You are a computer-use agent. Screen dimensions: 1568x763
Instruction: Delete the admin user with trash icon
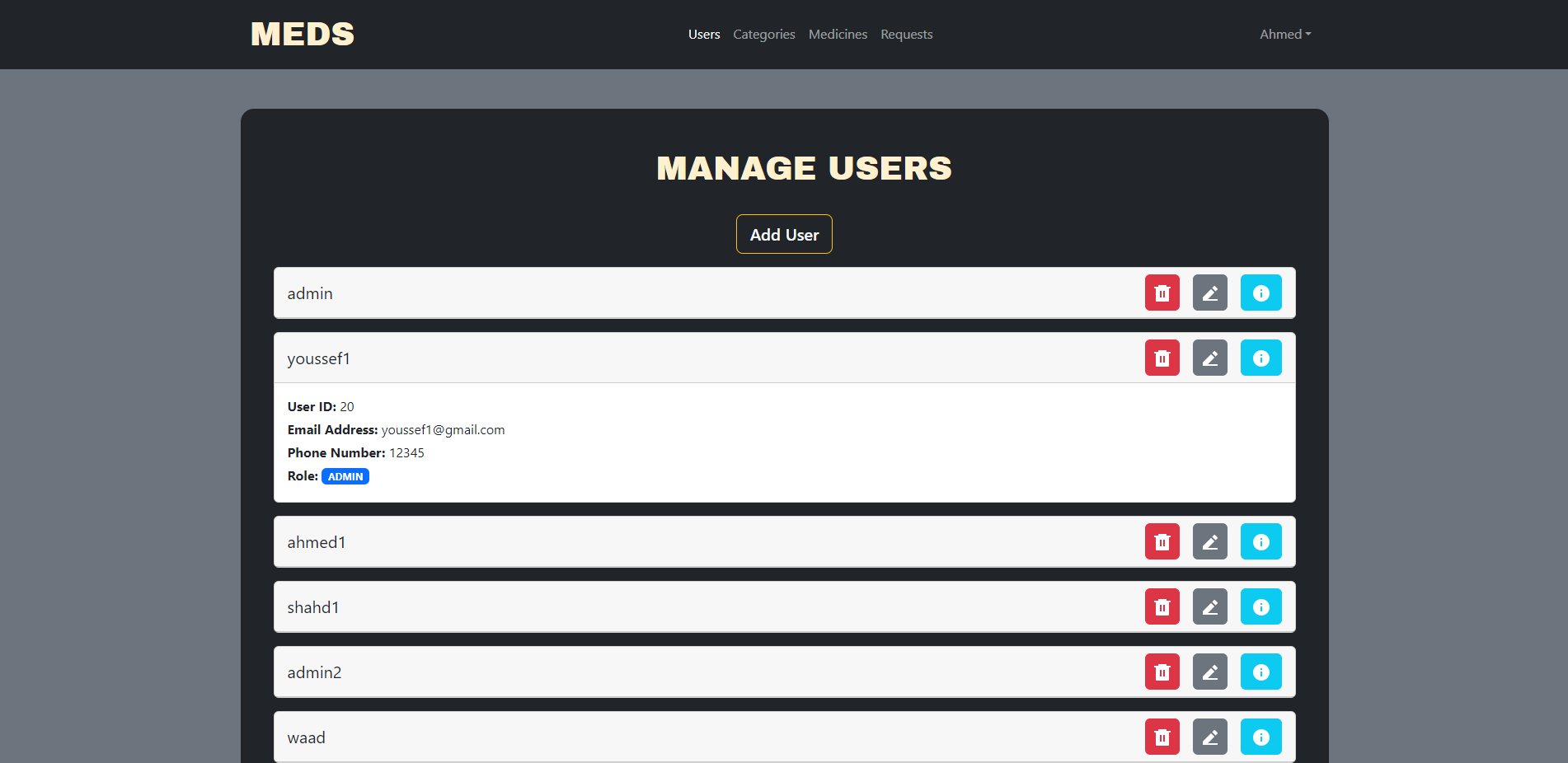pyautogui.click(x=1162, y=293)
